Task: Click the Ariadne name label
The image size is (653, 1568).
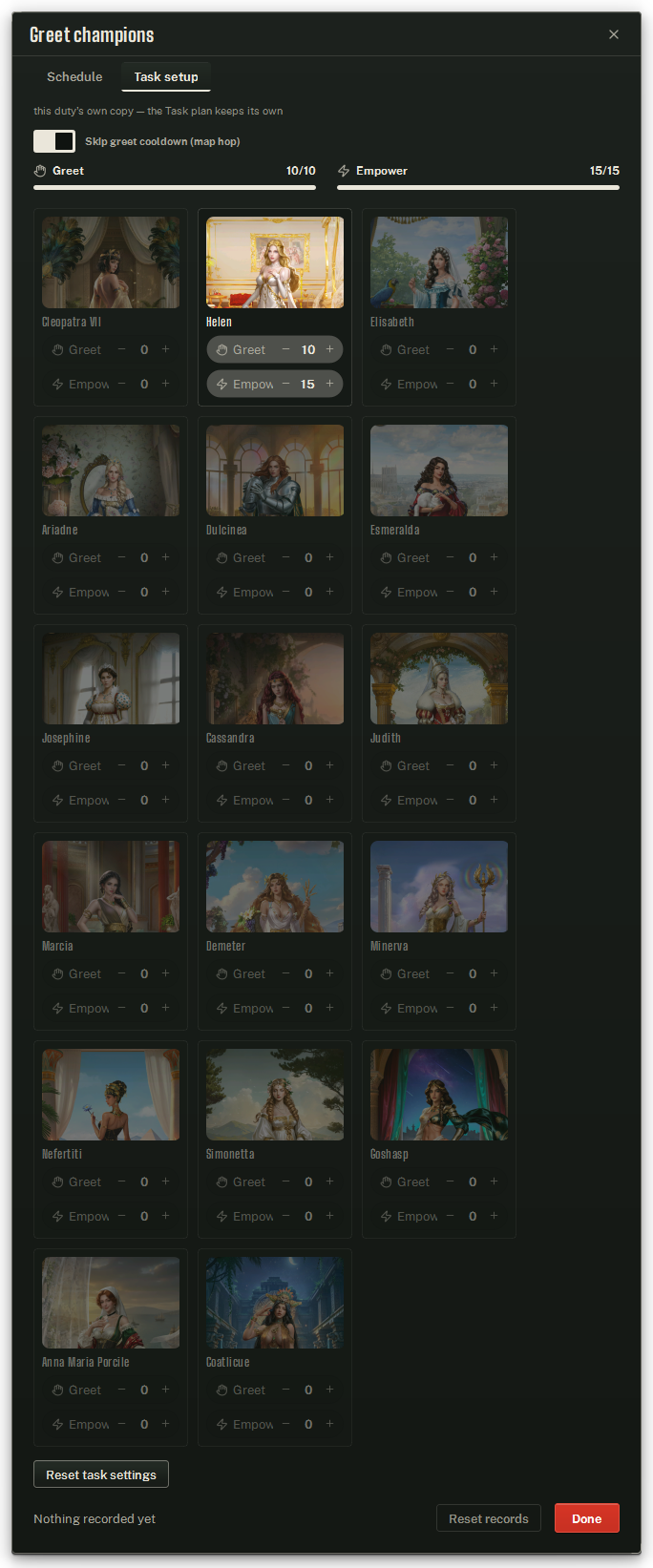Action: [60, 530]
